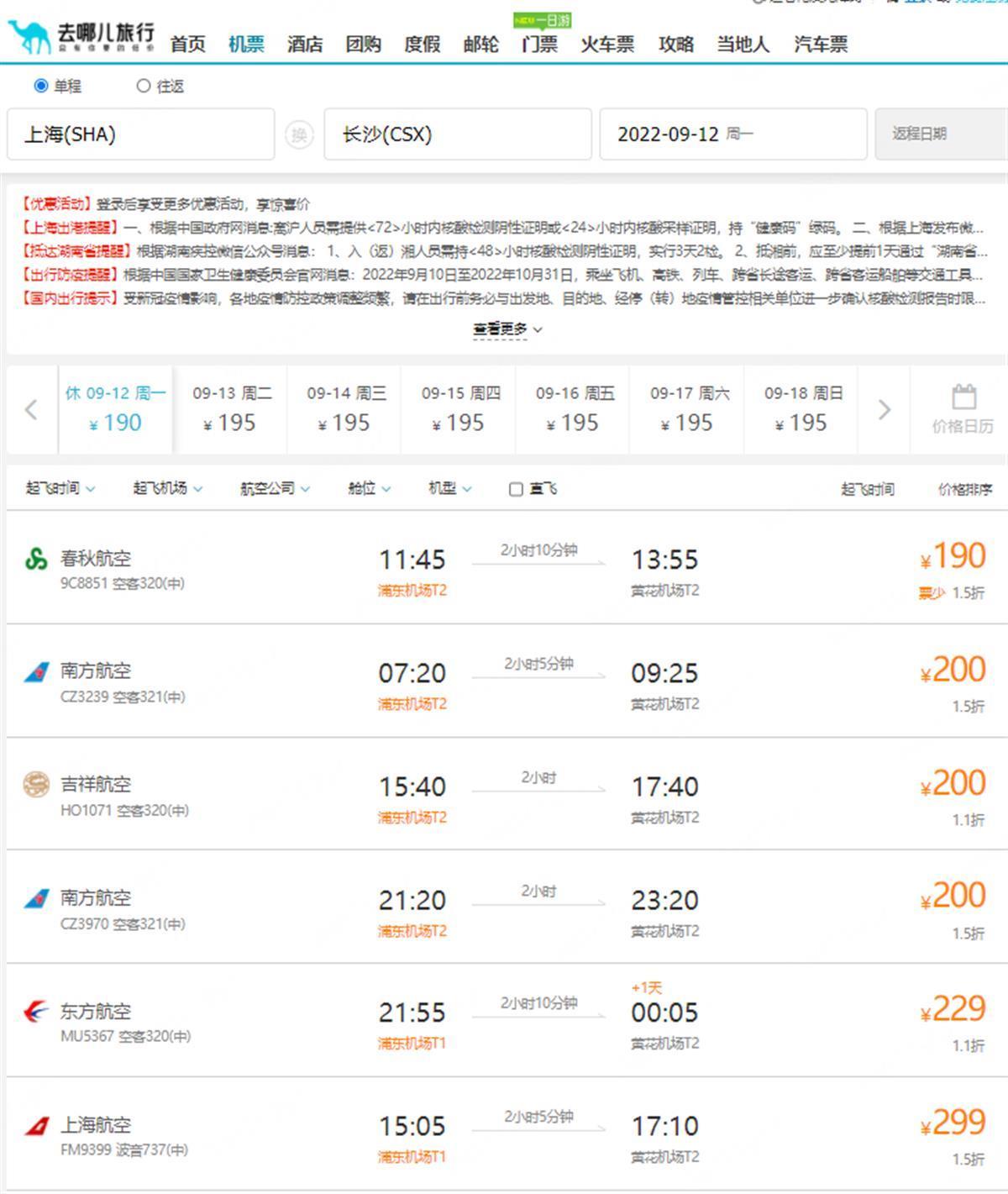Open the 攻略 travel guide tab
This screenshot has height=1194, width=1008.
pos(676,44)
